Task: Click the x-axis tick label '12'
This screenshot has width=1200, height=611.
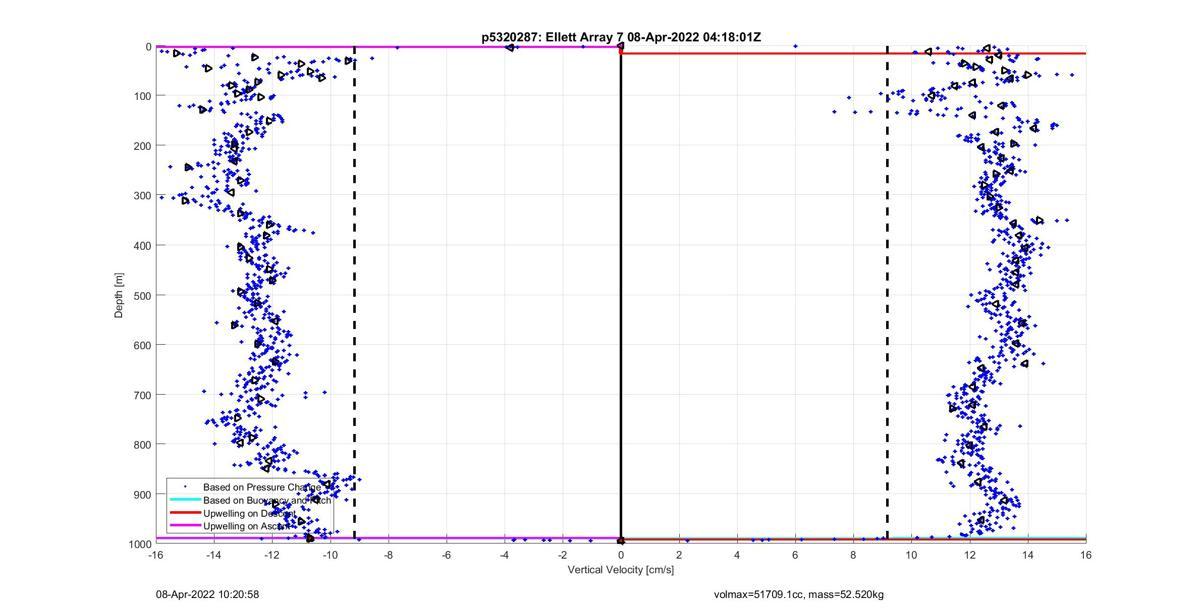Action: point(970,555)
